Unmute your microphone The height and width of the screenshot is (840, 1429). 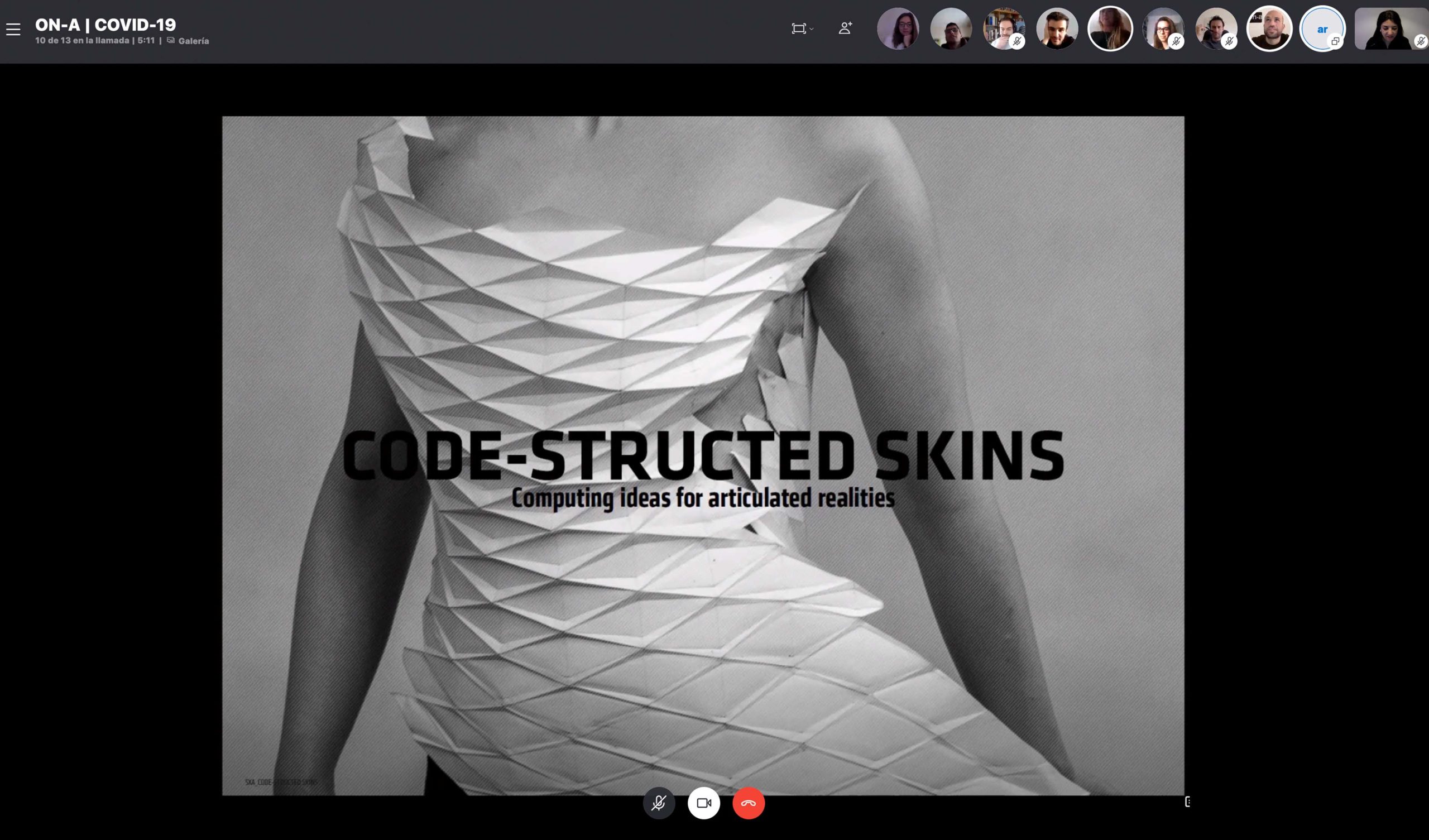click(x=659, y=803)
